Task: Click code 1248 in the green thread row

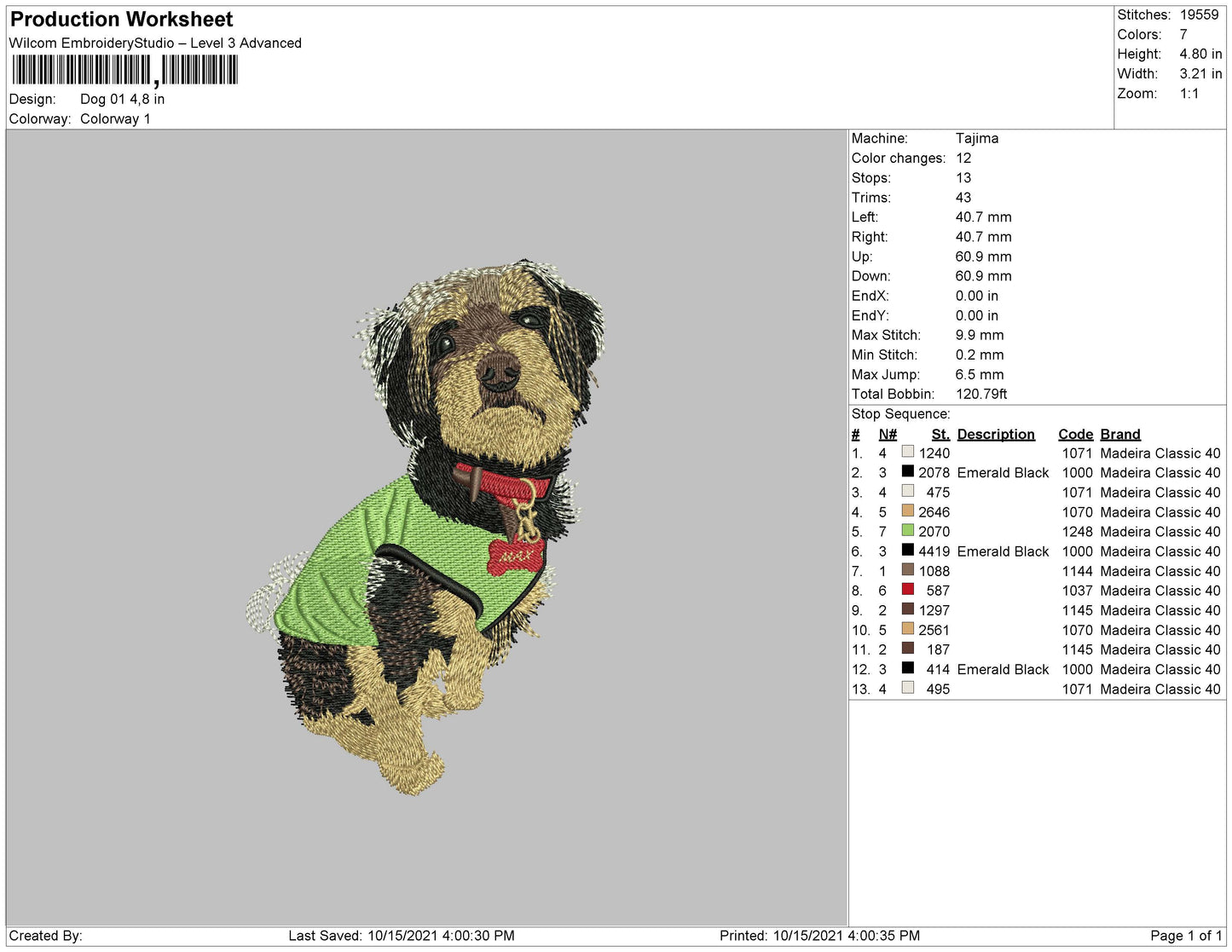Action: (1078, 532)
